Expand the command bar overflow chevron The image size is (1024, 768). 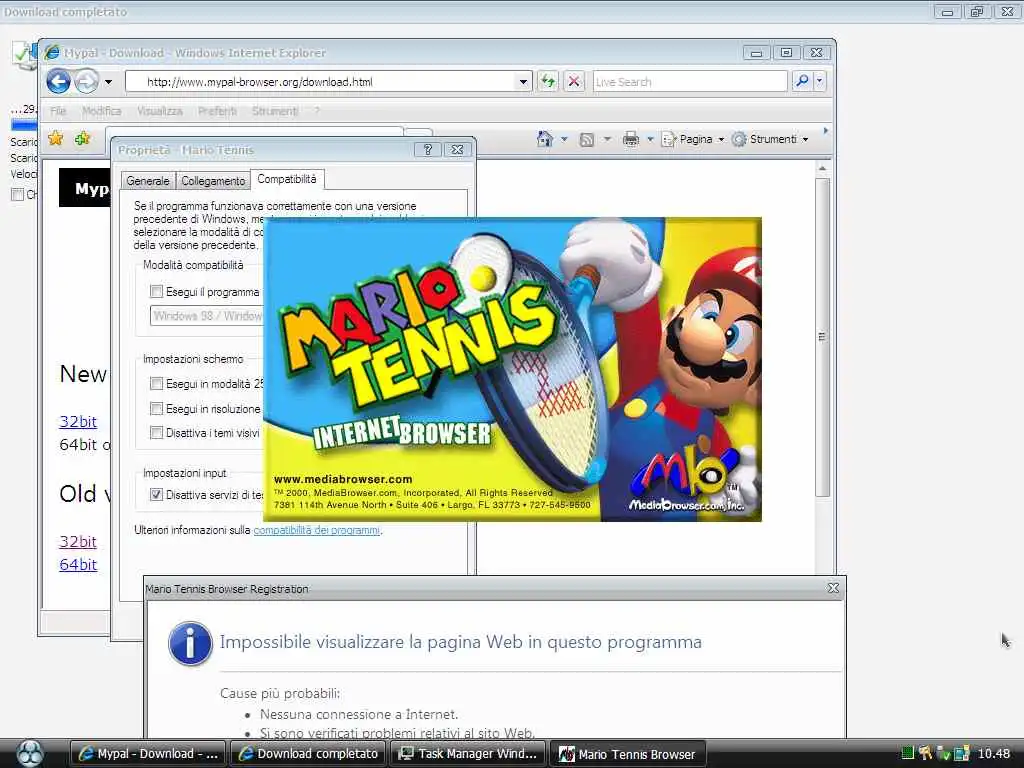825,131
